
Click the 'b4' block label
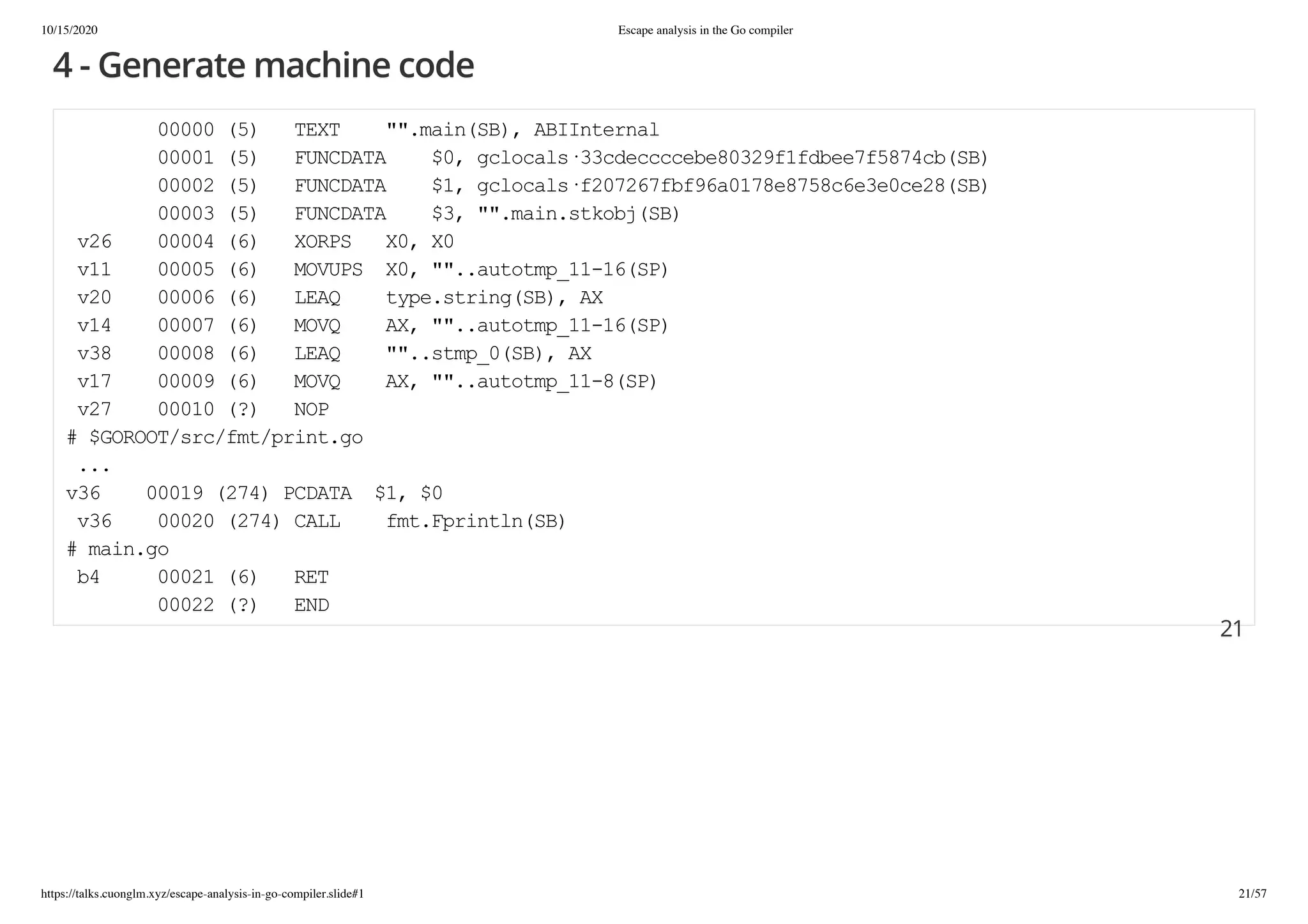(89, 577)
